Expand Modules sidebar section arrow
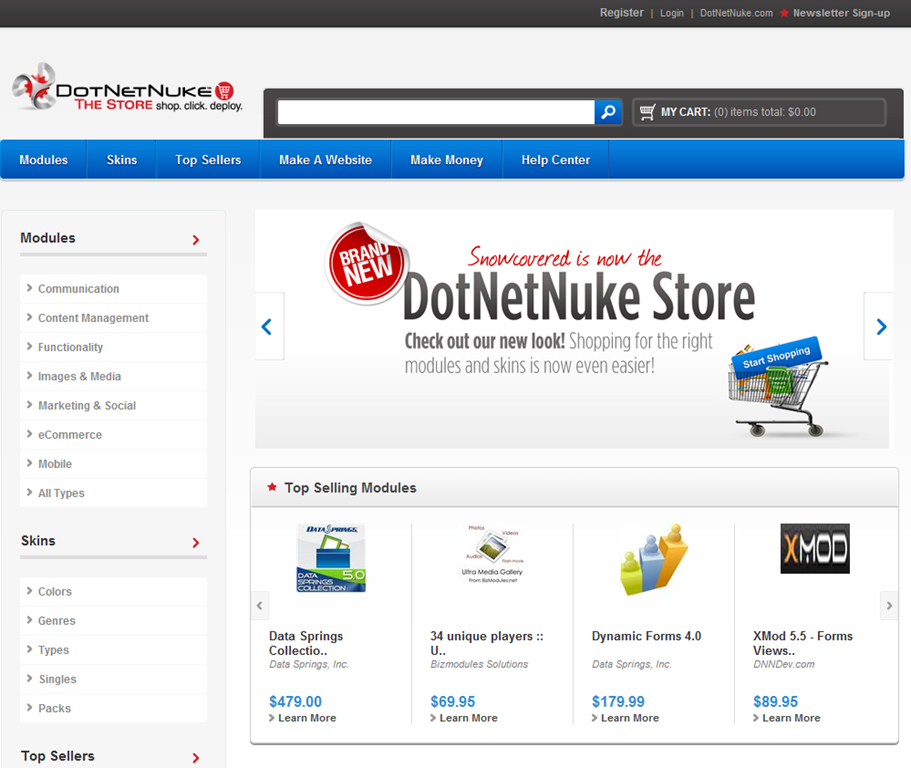Screen dimensions: 911x768 point(196,240)
